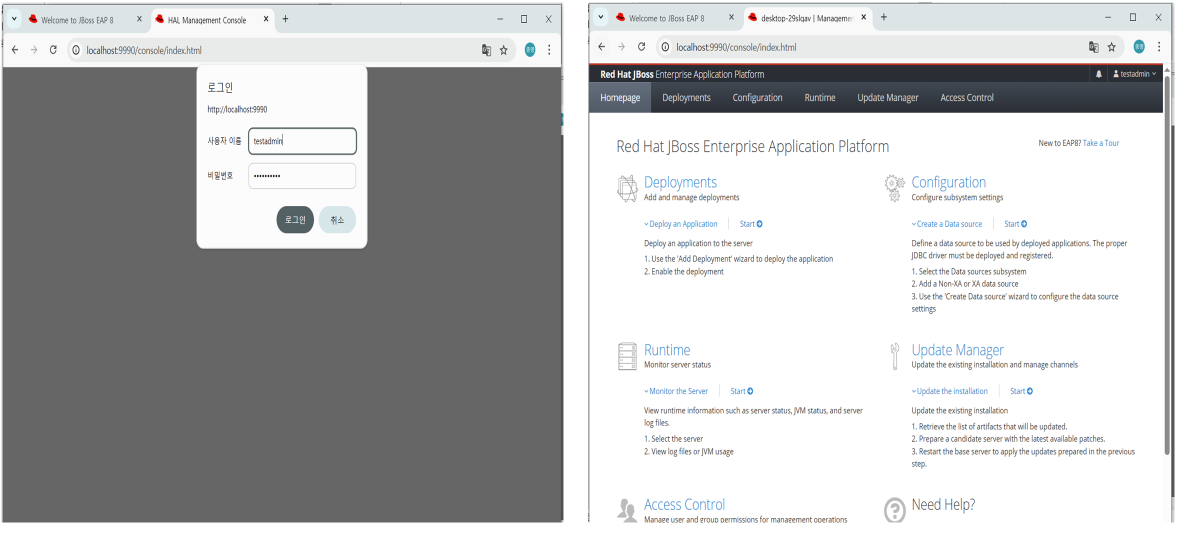1177x540 pixels.
Task: Click Start next to Create a Data source
Action: [x=1016, y=224]
